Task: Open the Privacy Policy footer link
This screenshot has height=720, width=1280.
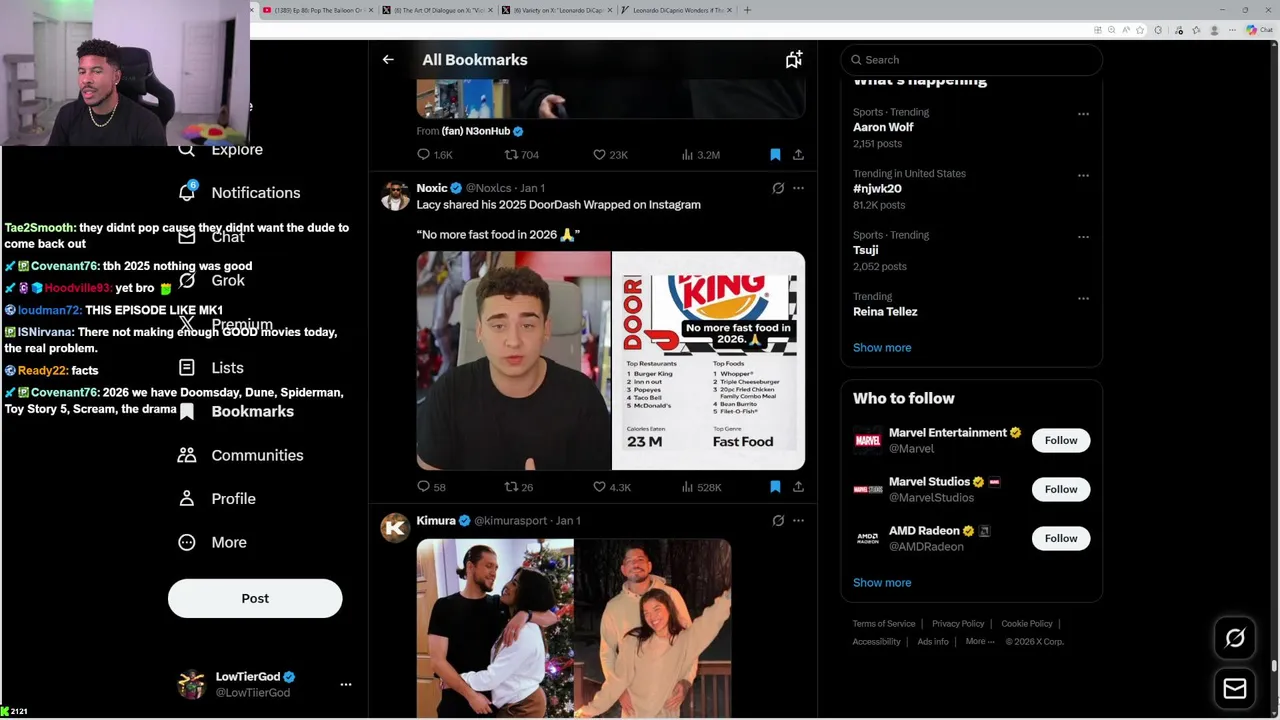Action: 958,624
